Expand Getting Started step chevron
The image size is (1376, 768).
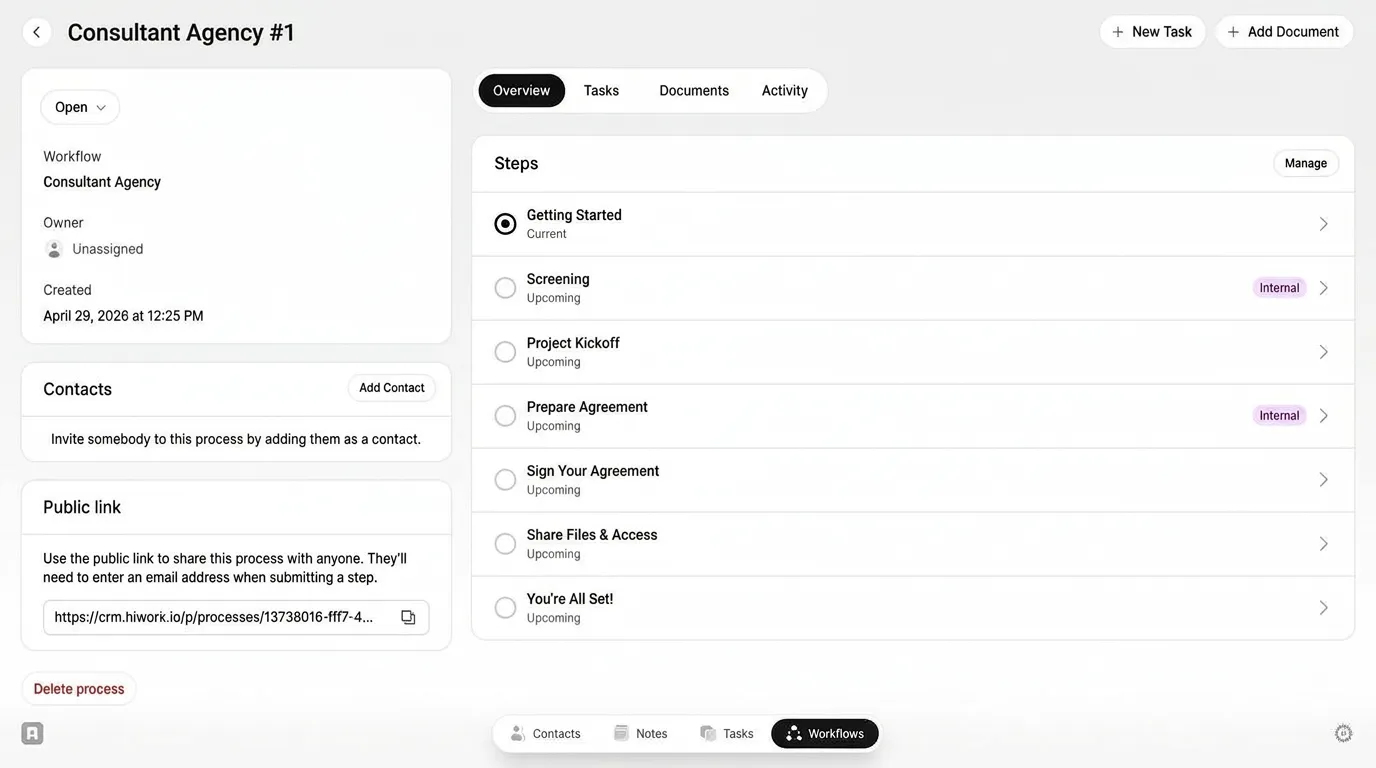click(1323, 224)
